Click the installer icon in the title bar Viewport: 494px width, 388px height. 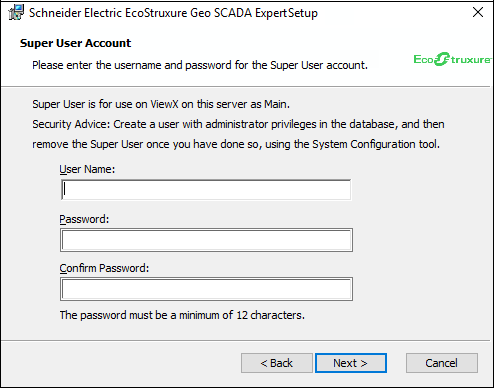pos(16,13)
